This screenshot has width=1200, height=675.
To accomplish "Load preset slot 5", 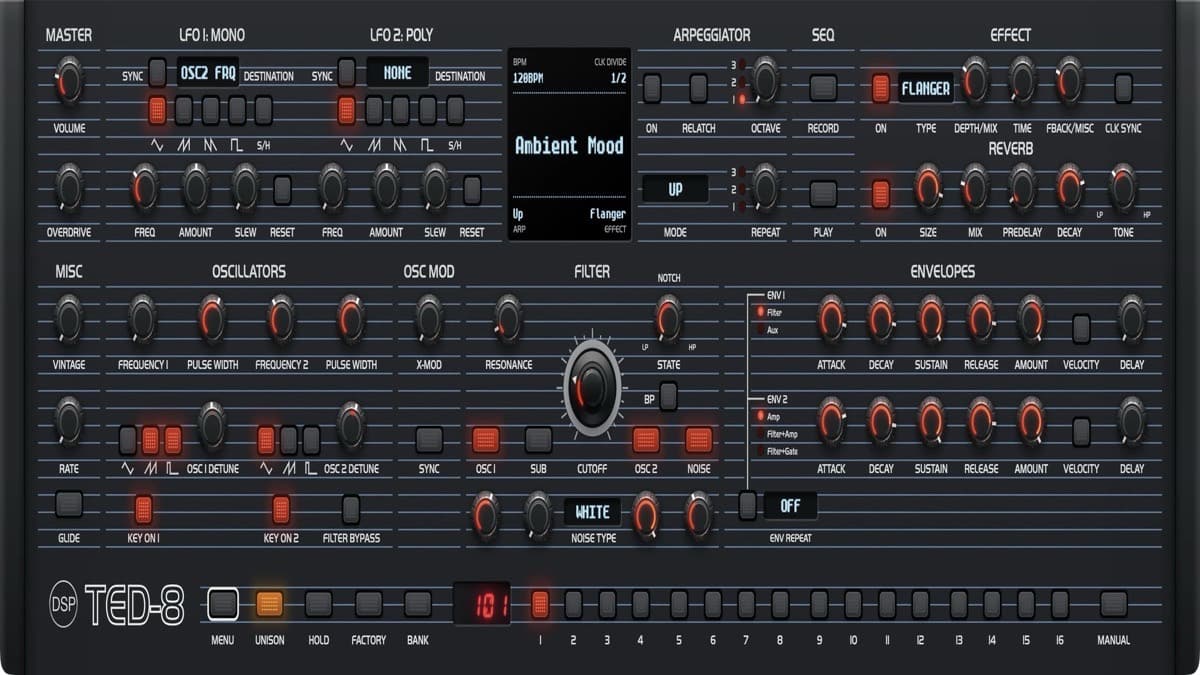I will [x=678, y=604].
